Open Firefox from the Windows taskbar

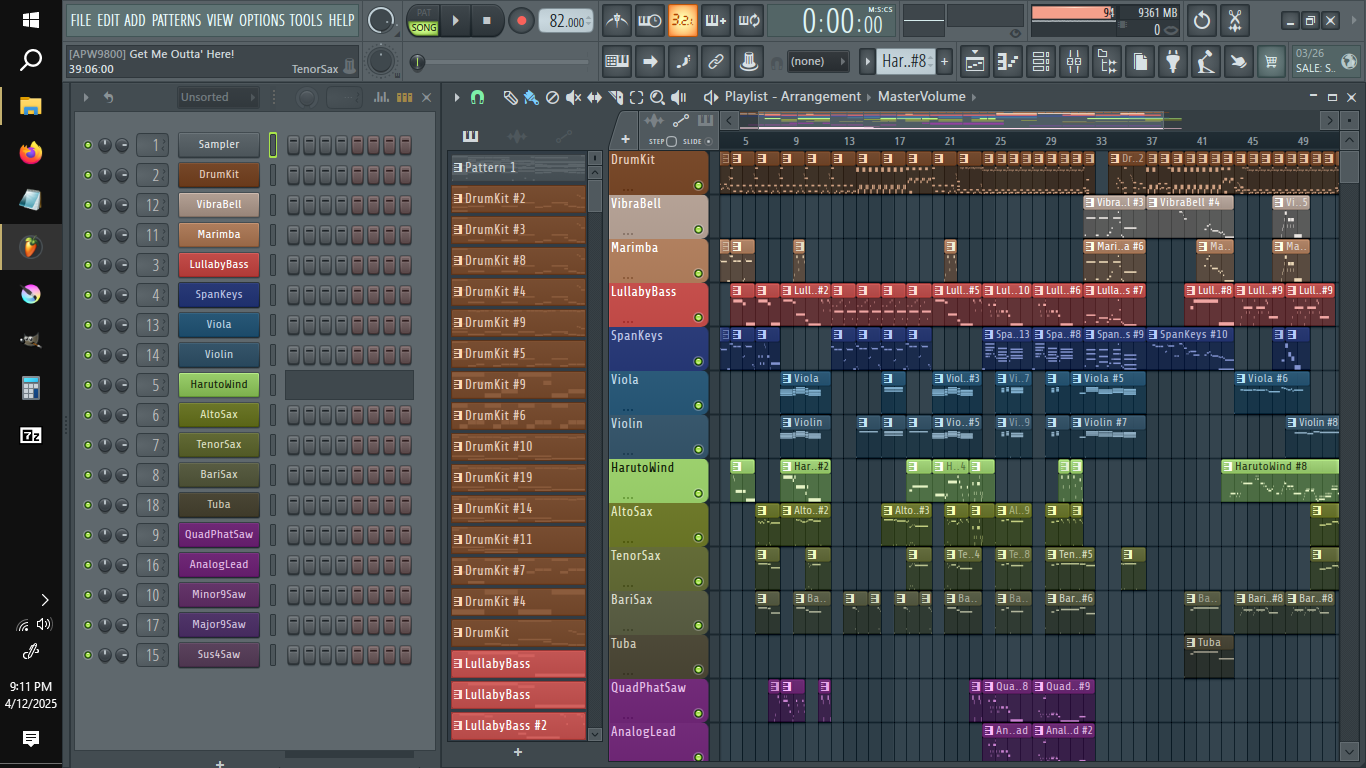[x=31, y=153]
